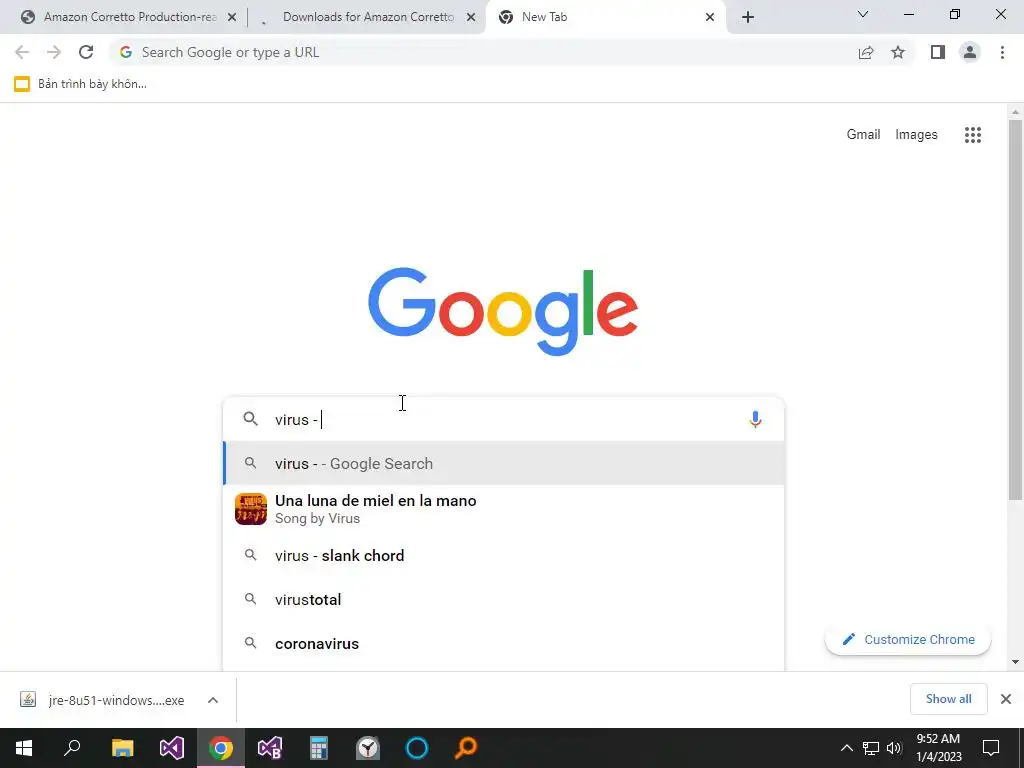Open the 'Bản trình bày khôn...' bookmark
This screenshot has height=768, width=1024.
point(80,84)
